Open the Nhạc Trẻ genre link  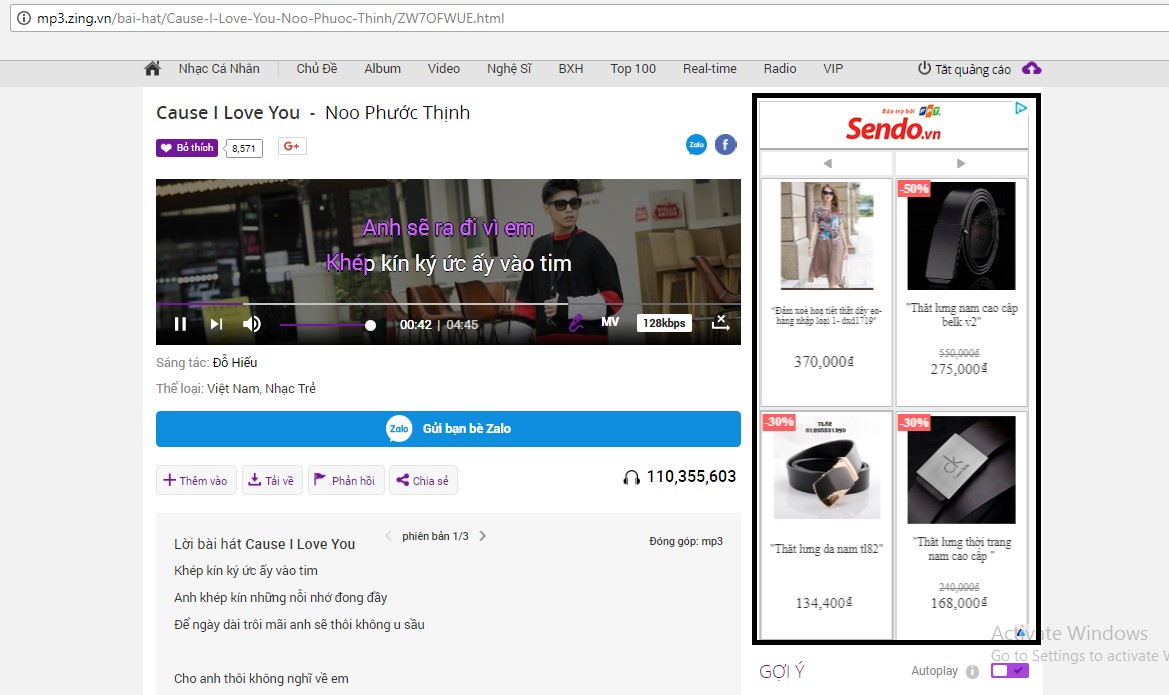291,389
